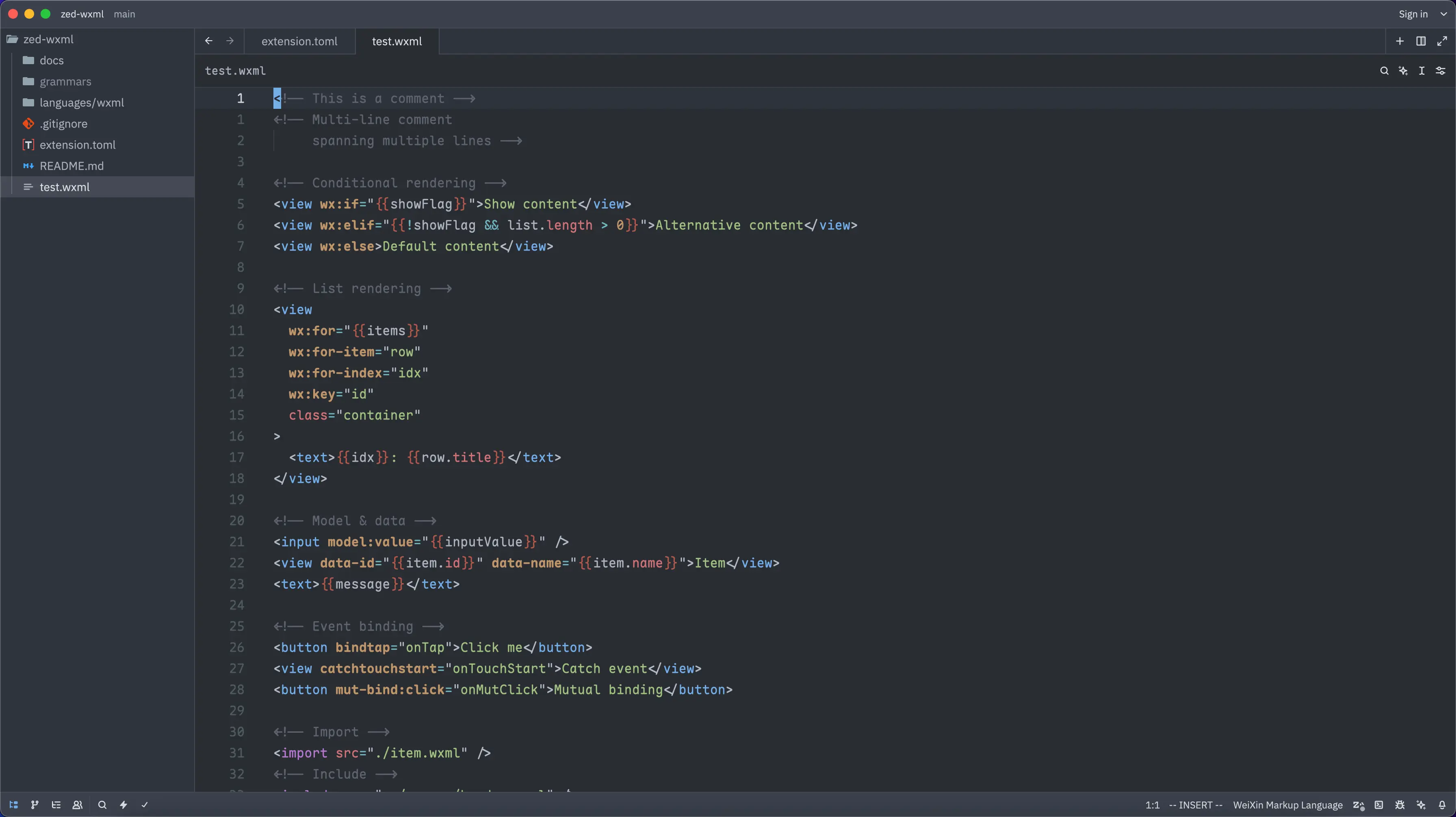Switch to the extension.toml tab
The width and height of the screenshot is (1456, 817).
click(299, 41)
